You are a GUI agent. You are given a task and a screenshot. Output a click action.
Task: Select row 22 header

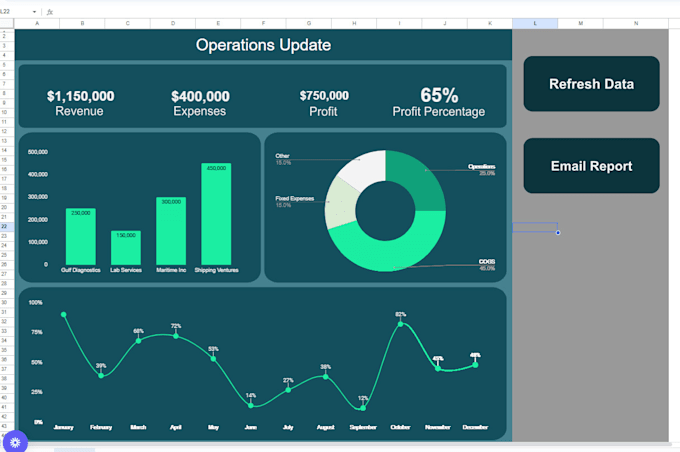(4, 226)
